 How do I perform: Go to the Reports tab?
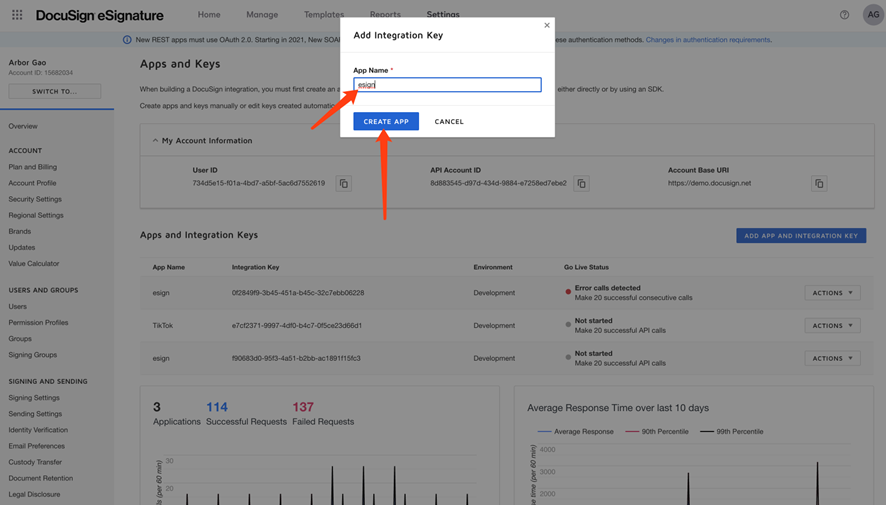pos(385,15)
